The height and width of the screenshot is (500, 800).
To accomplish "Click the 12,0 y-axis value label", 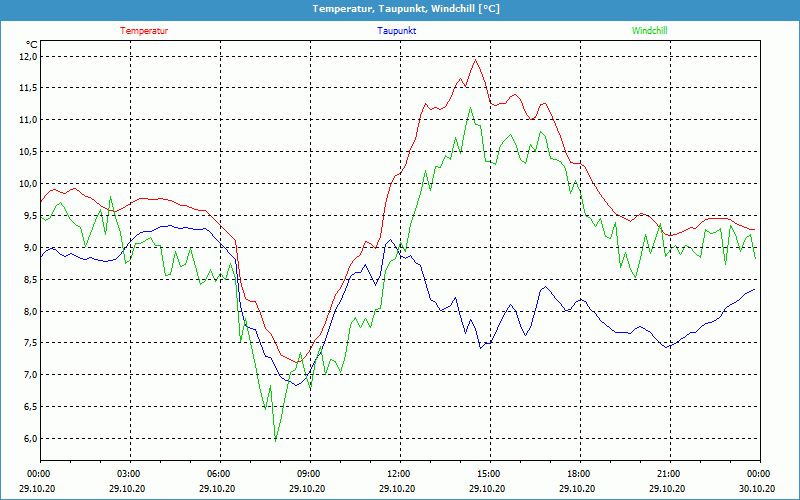I will (x=27, y=56).
